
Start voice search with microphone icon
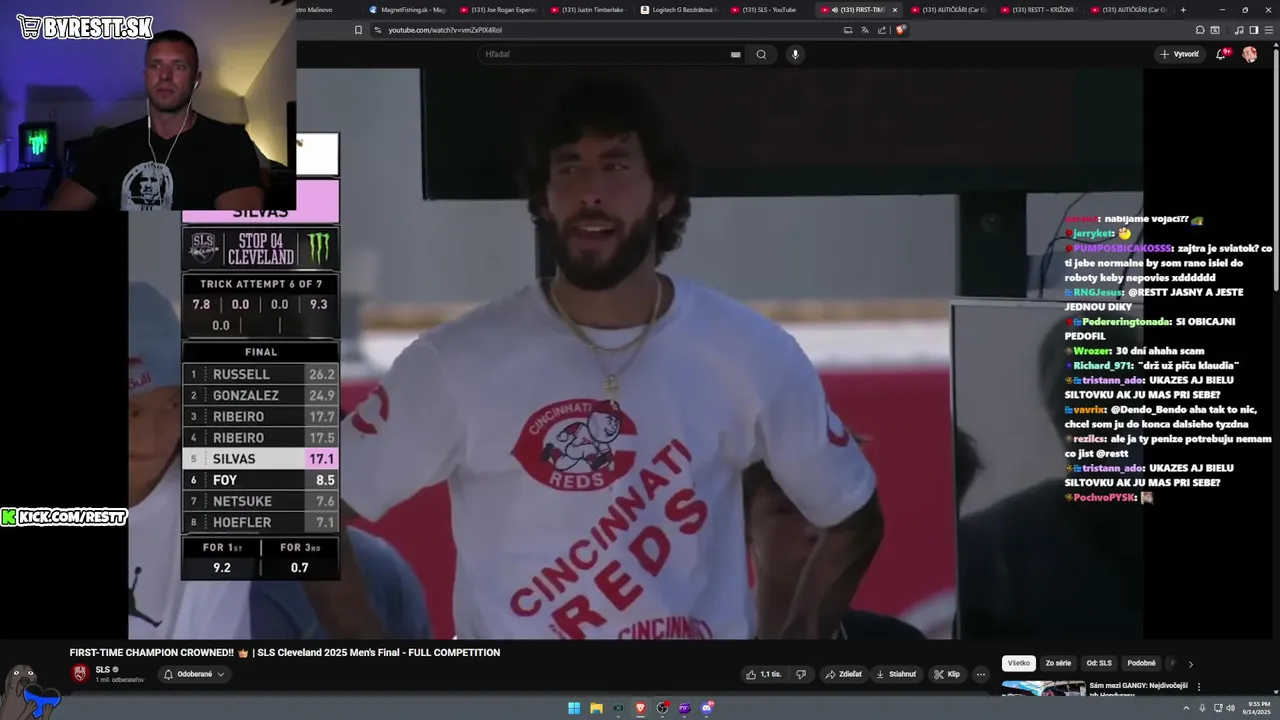795,54
